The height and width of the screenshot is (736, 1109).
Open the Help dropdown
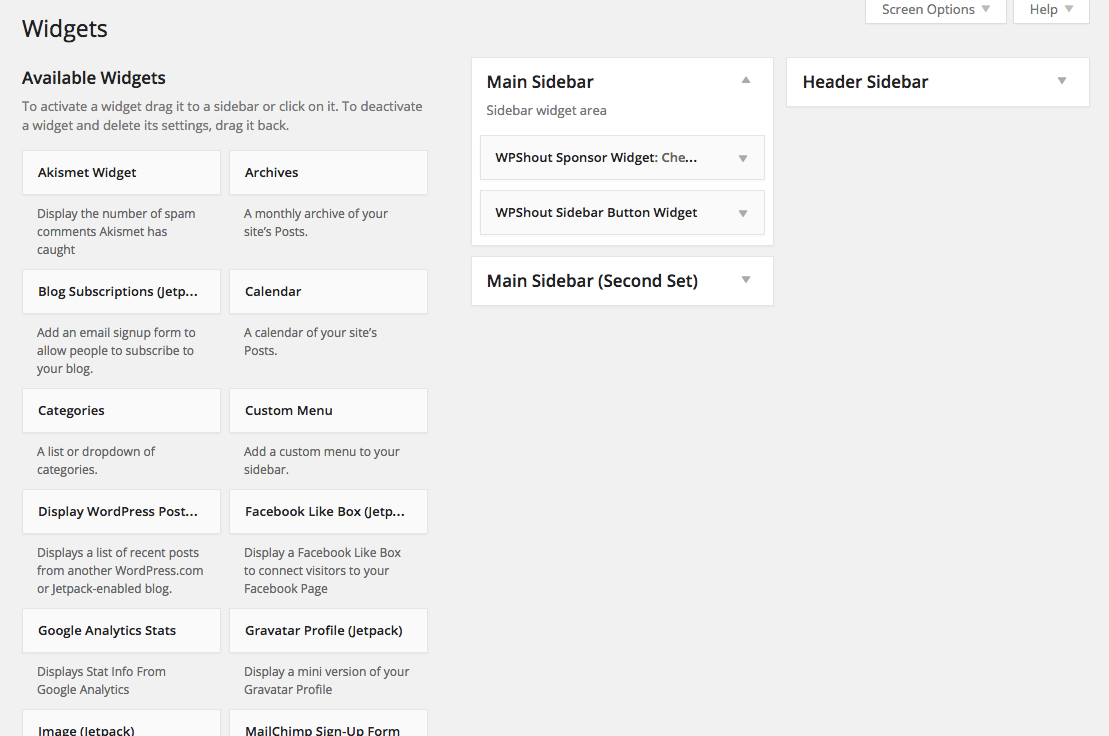click(1048, 10)
